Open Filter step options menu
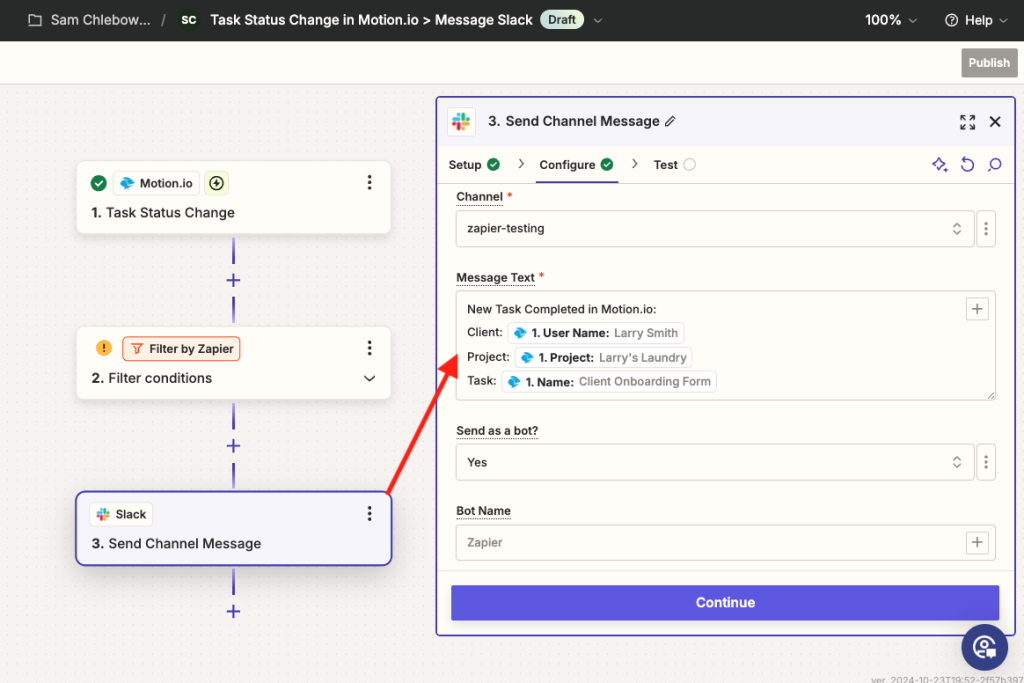Image resolution: width=1024 pixels, height=683 pixels. coord(370,348)
